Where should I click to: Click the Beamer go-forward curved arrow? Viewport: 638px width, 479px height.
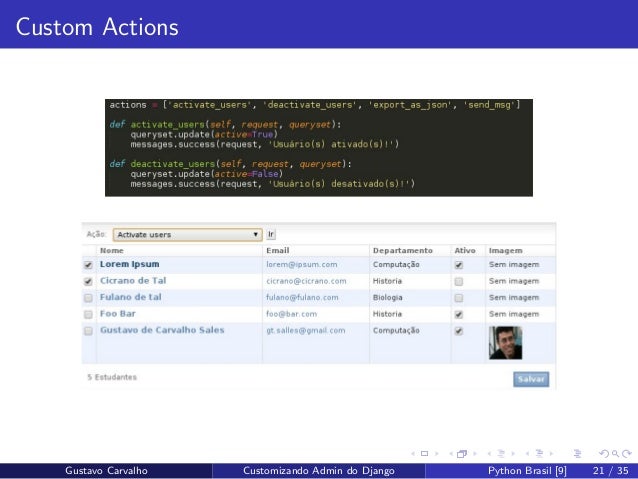[627, 453]
